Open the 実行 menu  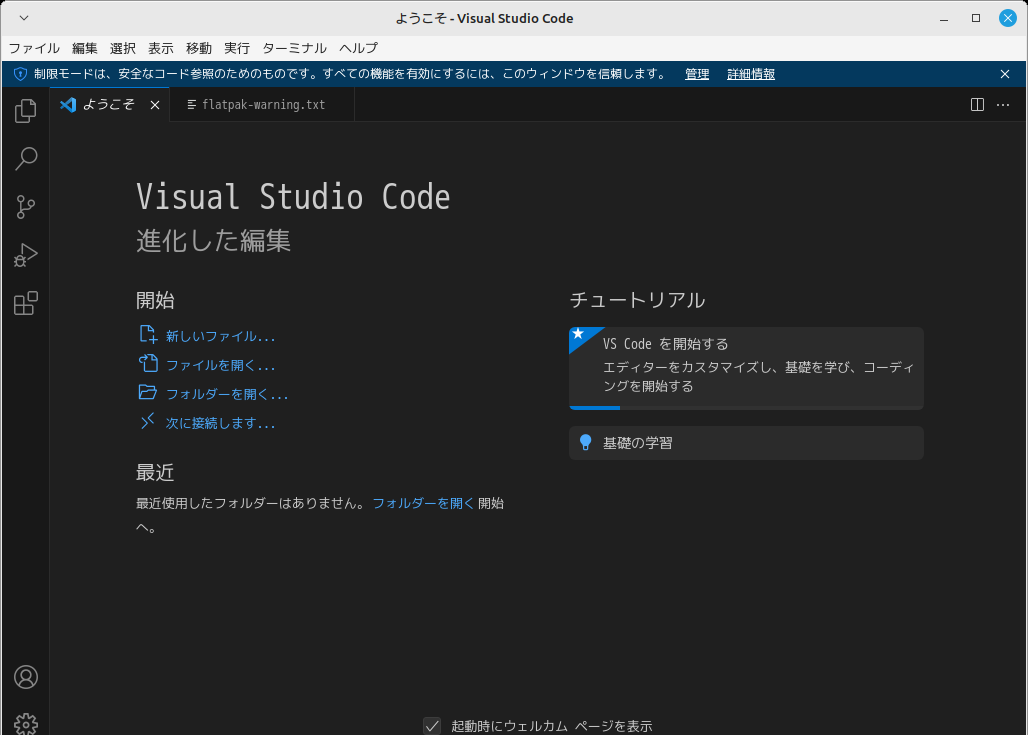[x=237, y=48]
